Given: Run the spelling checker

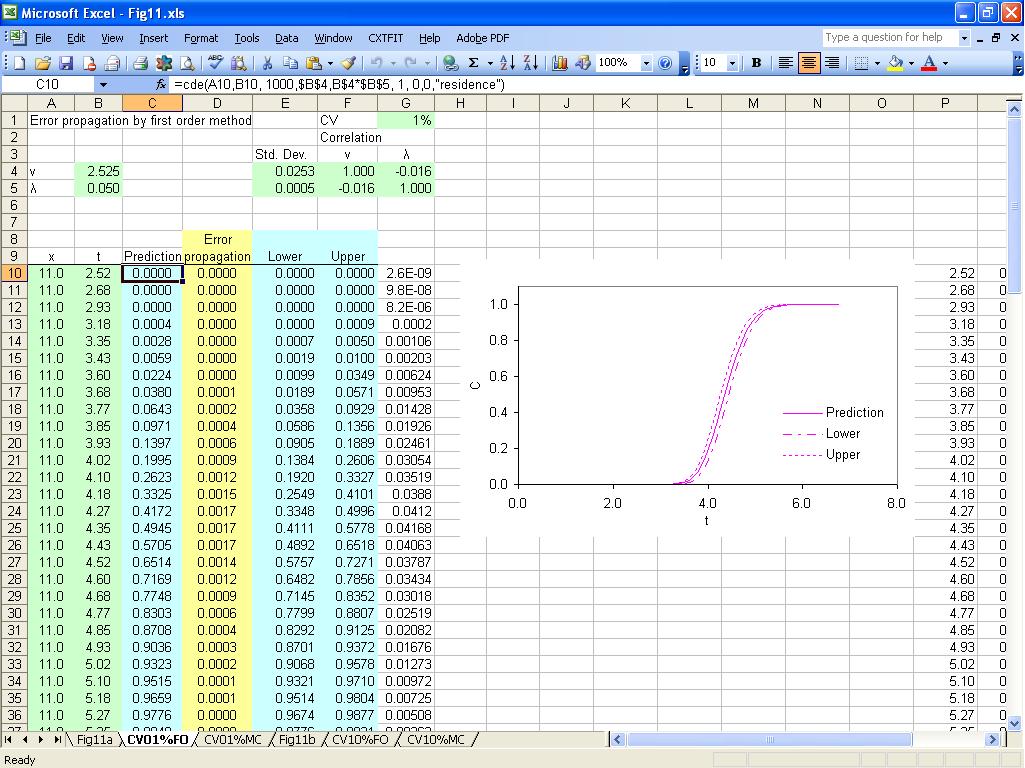Looking at the screenshot, I should pos(213,63).
